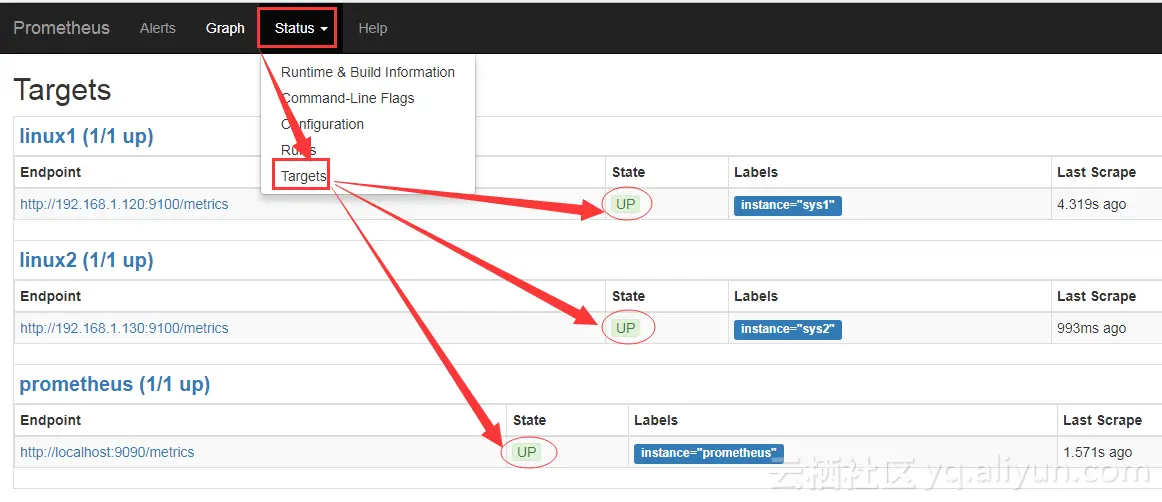Viewport: 1162px width, 502px height.
Task: Click the 1.571s ago last scrape value
Action: point(1098,452)
